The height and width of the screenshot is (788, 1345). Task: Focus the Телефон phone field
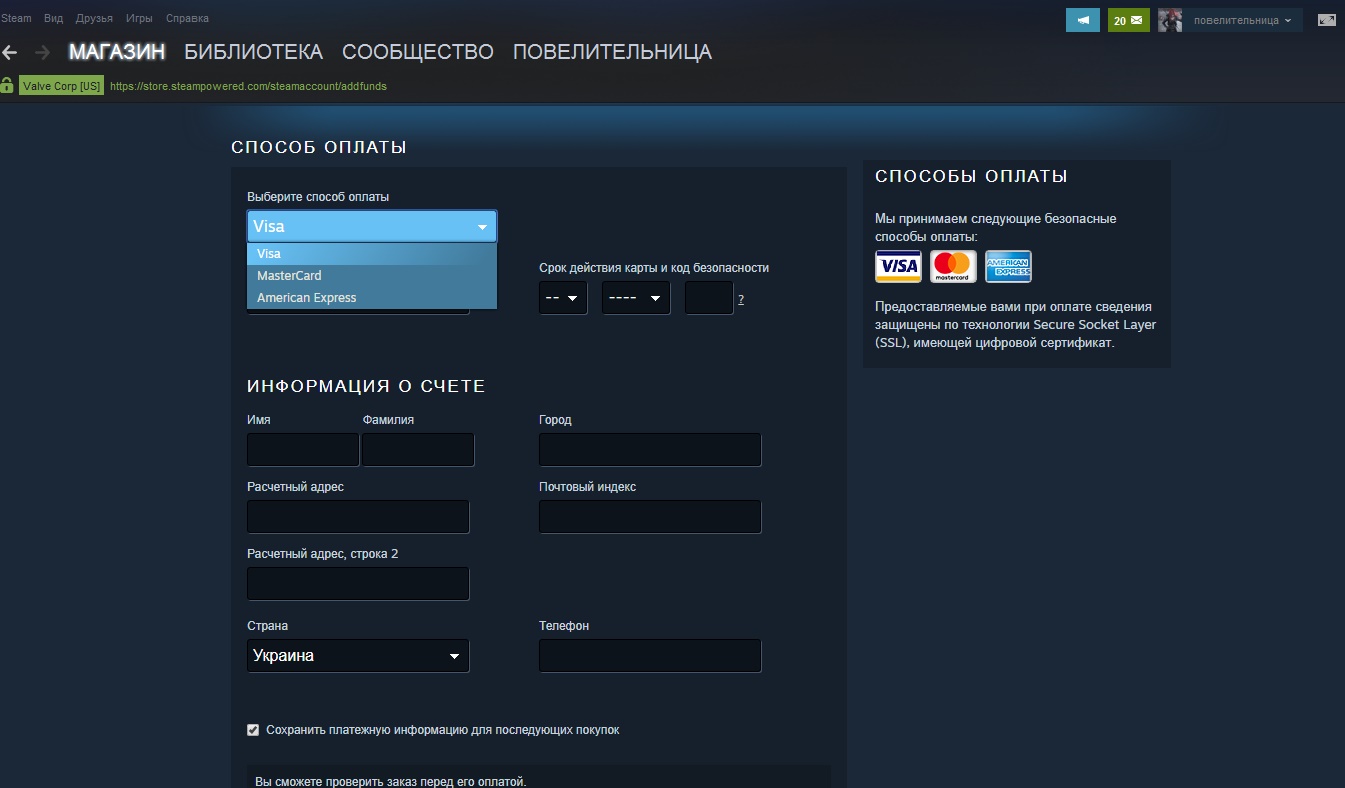pyautogui.click(x=650, y=656)
